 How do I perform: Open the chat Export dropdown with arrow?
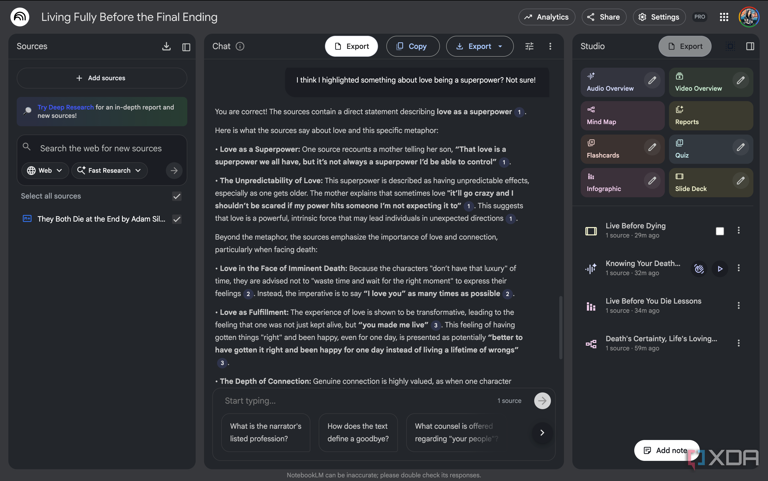[479, 46]
